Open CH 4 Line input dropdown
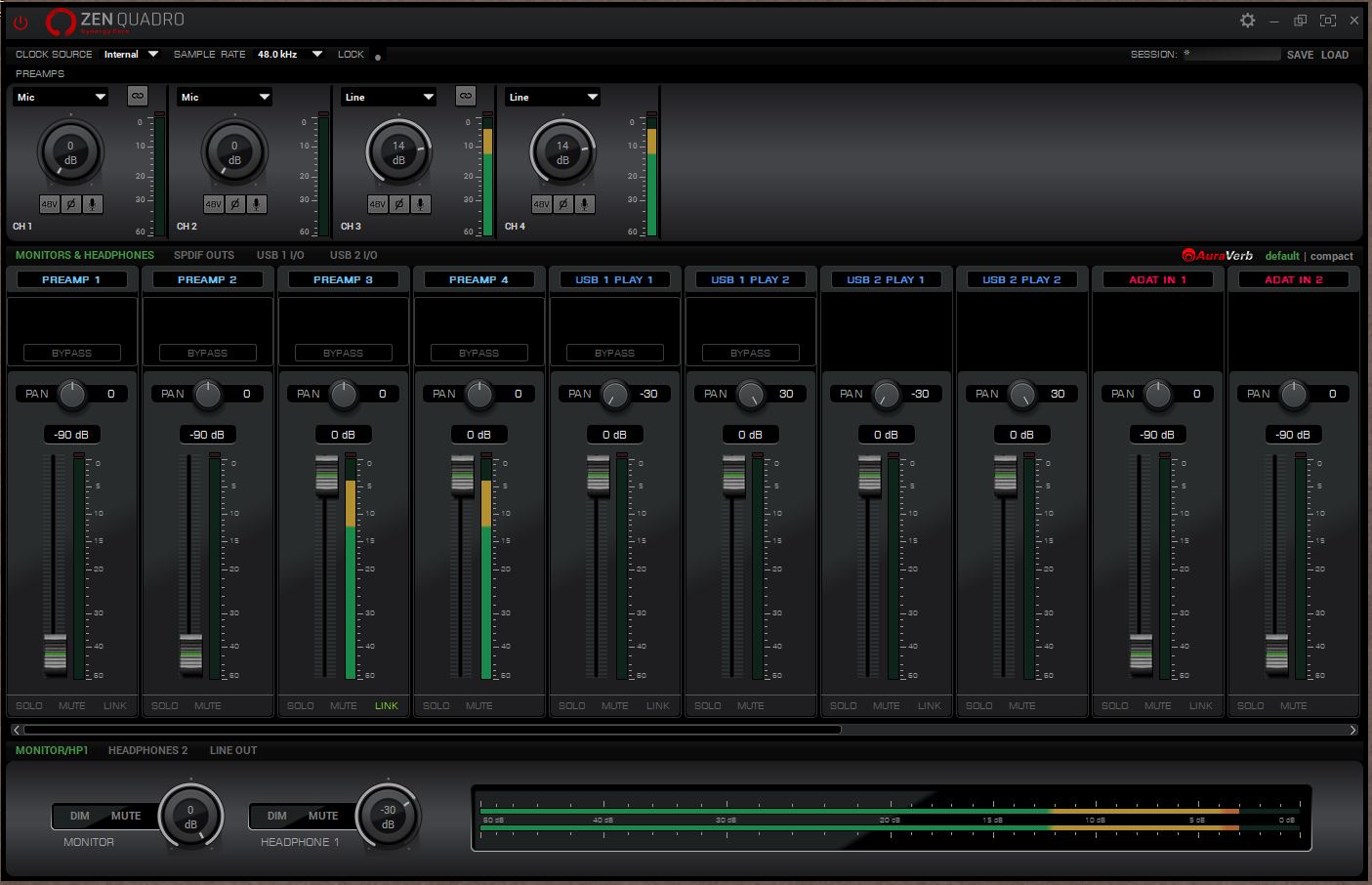 tap(553, 97)
